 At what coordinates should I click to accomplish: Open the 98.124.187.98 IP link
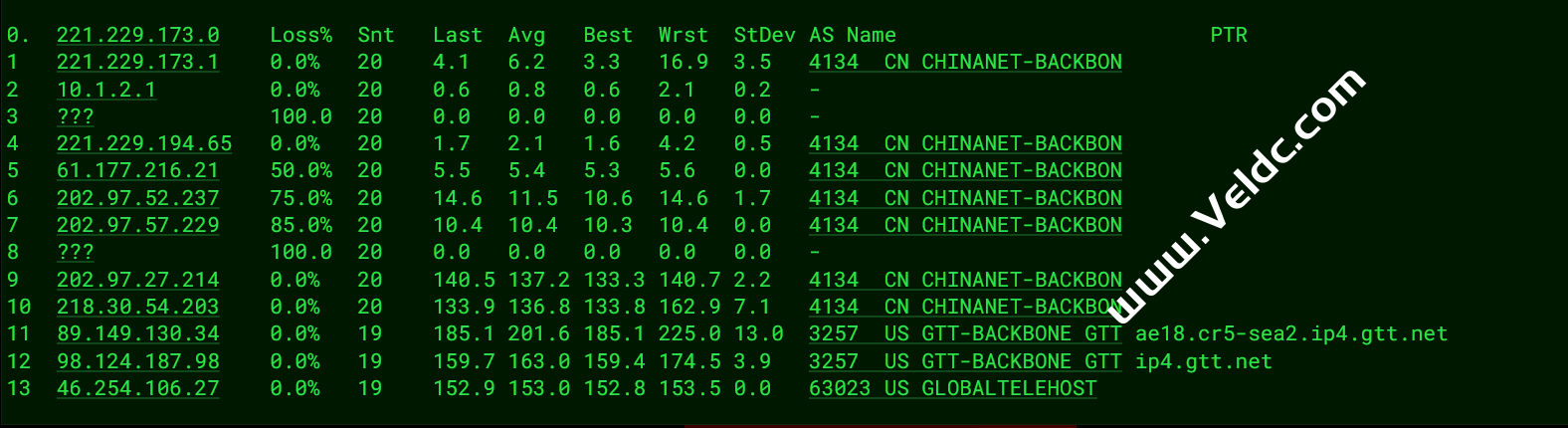click(137, 361)
